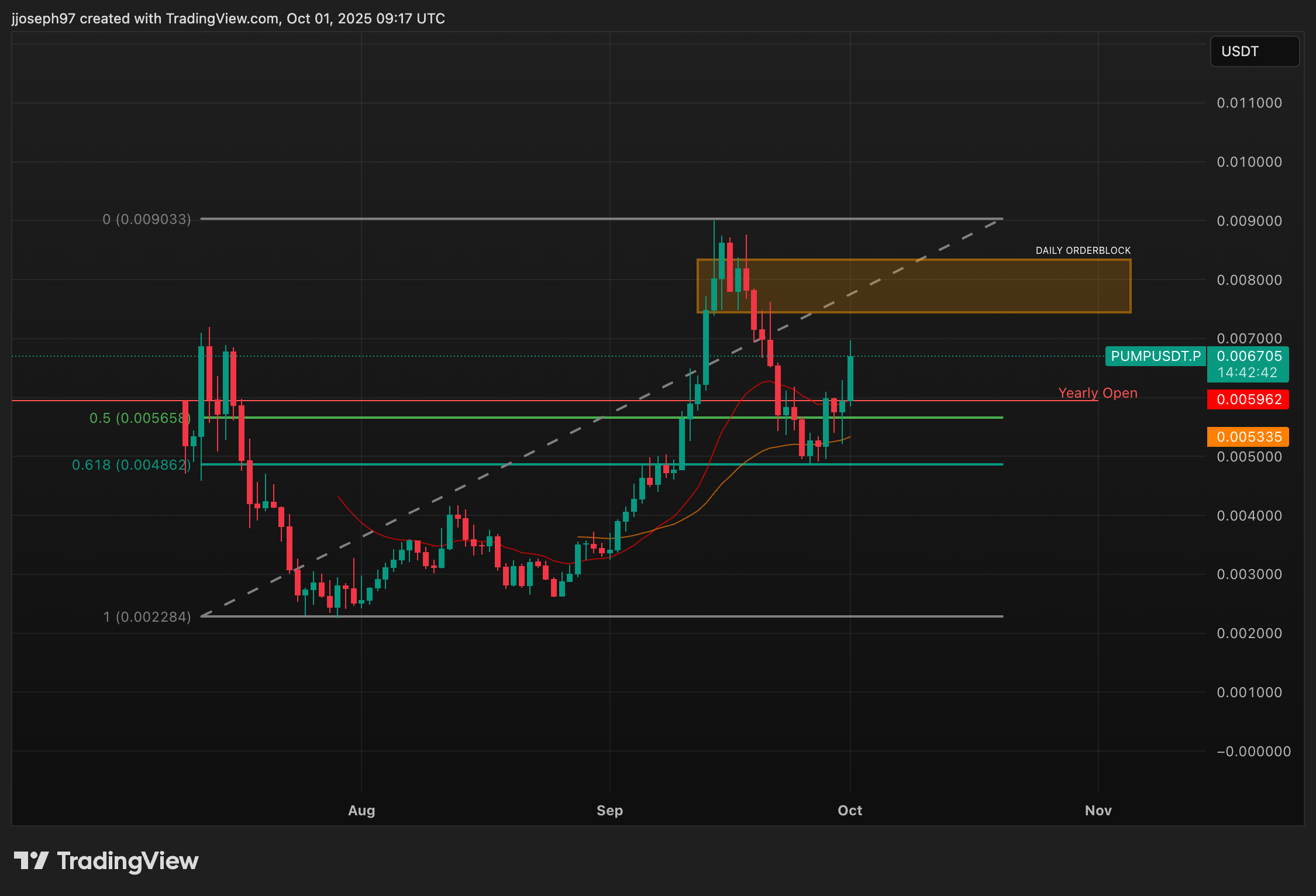This screenshot has height=896, width=1316.
Task: Click the Sep label on time axis
Action: point(609,810)
